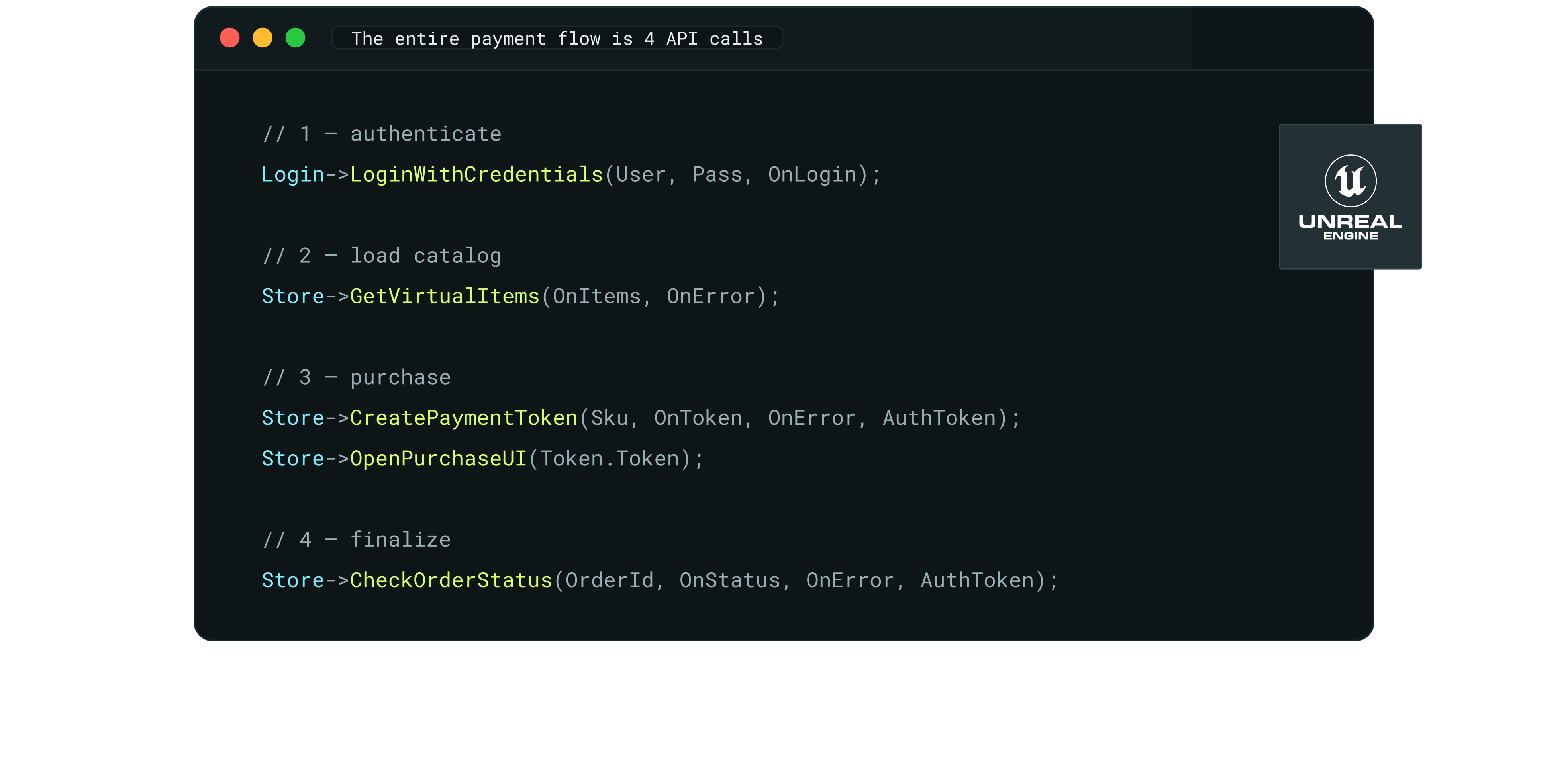
Task: Select the title field reading payment flow
Action: (557, 38)
